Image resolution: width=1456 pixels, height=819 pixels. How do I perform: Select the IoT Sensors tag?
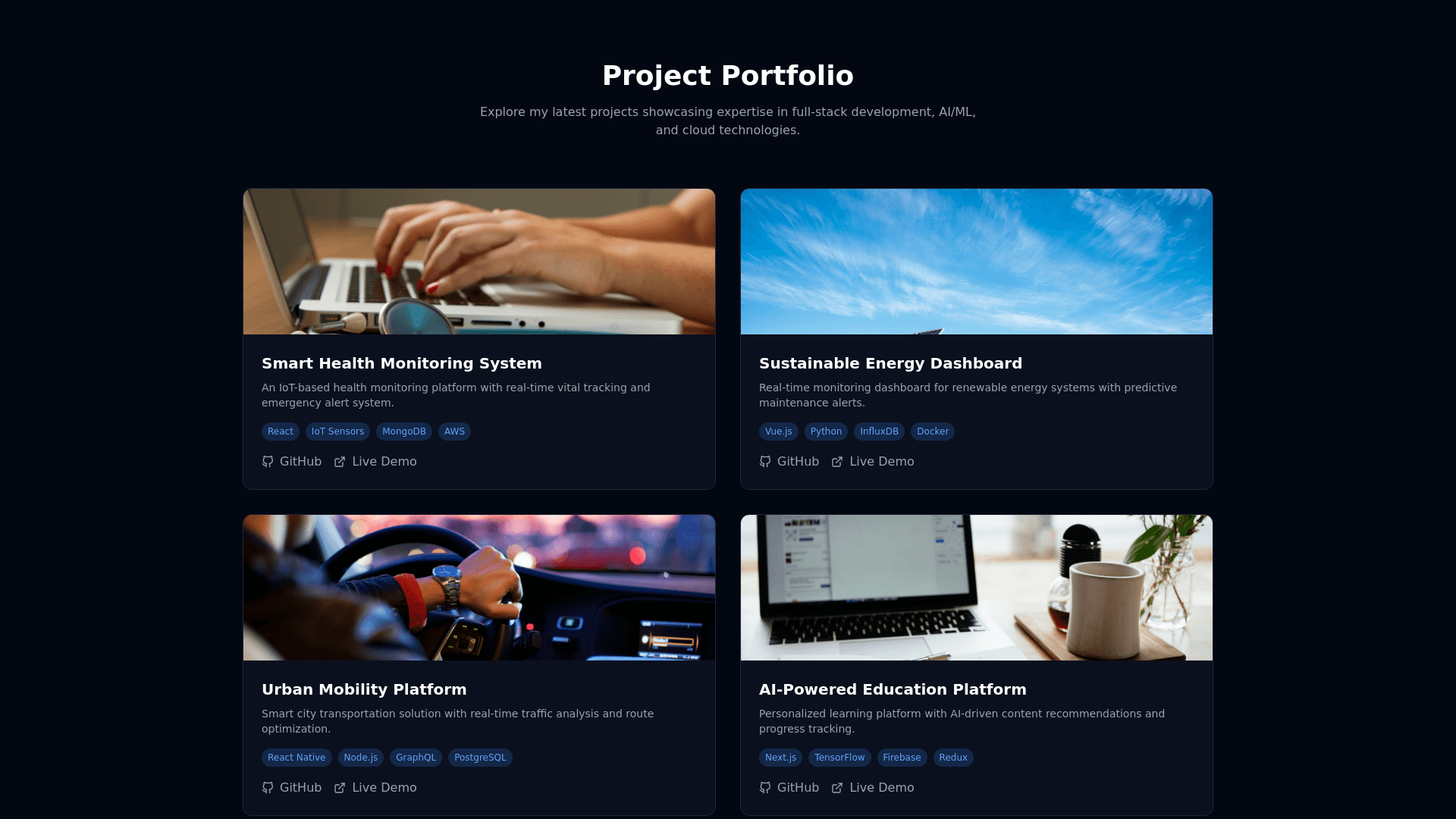point(337,431)
